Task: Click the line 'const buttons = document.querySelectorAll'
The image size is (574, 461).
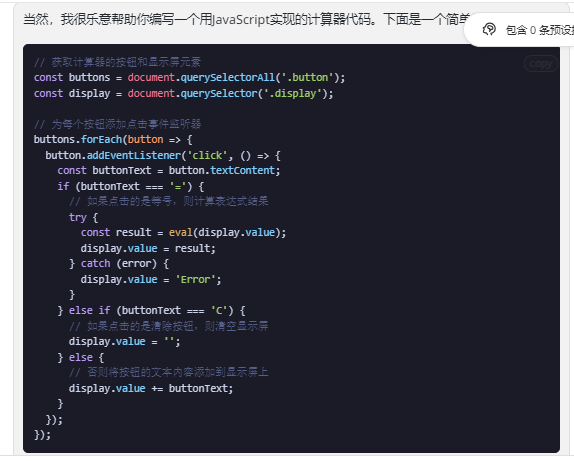Action: coord(189,78)
